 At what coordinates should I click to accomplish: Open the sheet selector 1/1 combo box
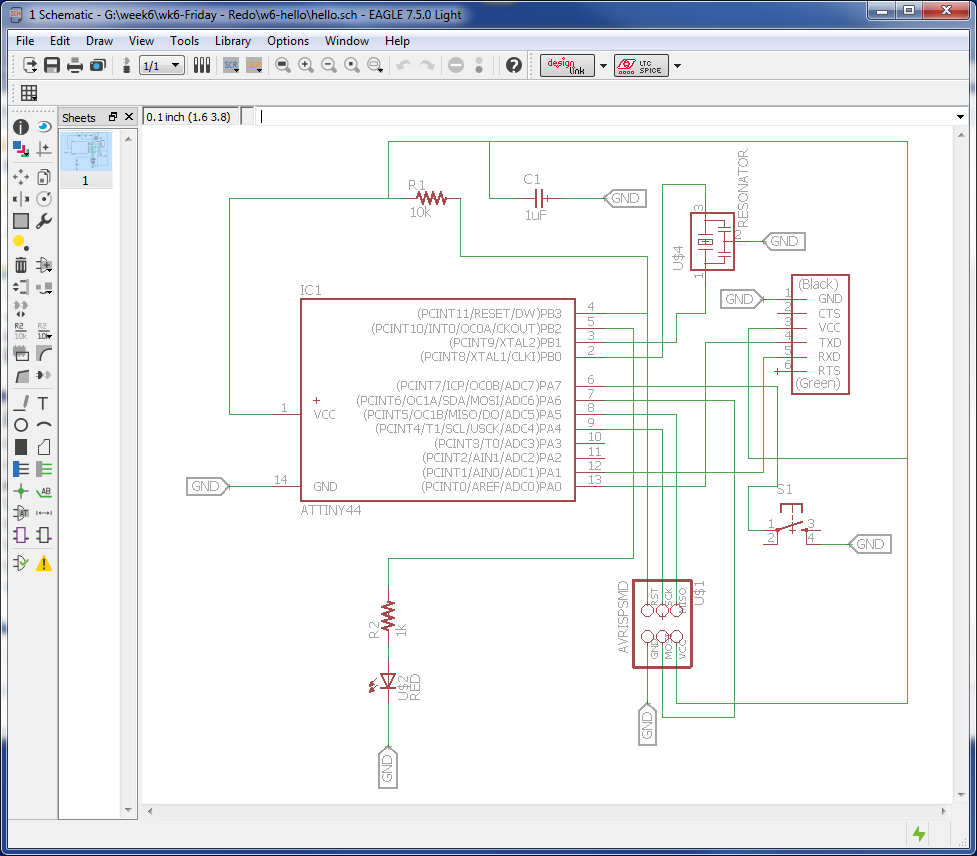162,65
